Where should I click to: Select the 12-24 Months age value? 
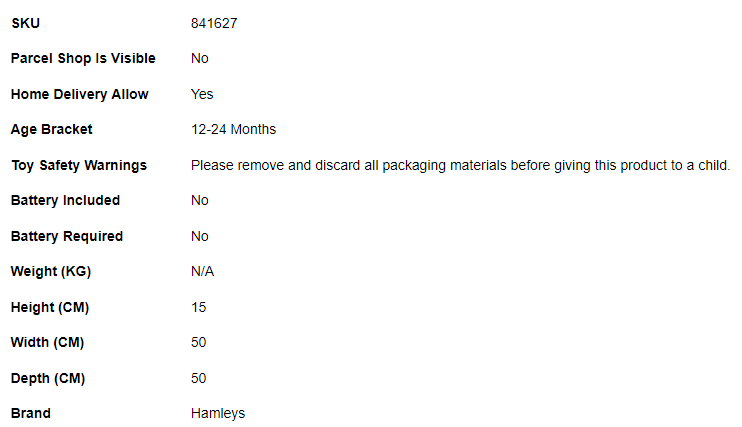233,129
